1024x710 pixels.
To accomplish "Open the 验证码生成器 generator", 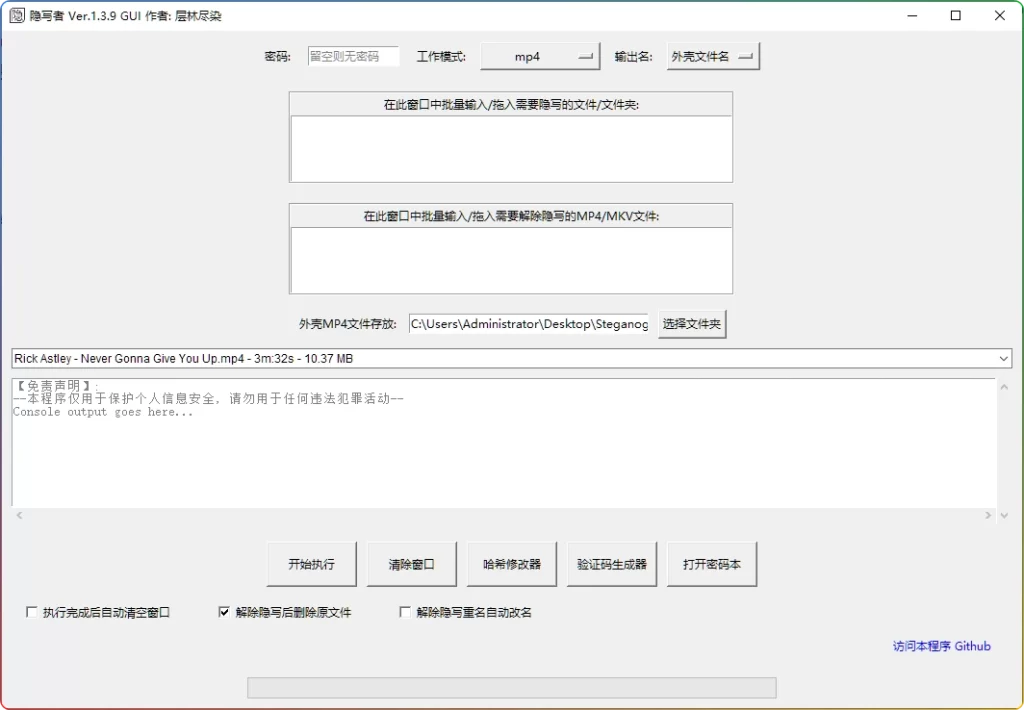I will [x=611, y=563].
